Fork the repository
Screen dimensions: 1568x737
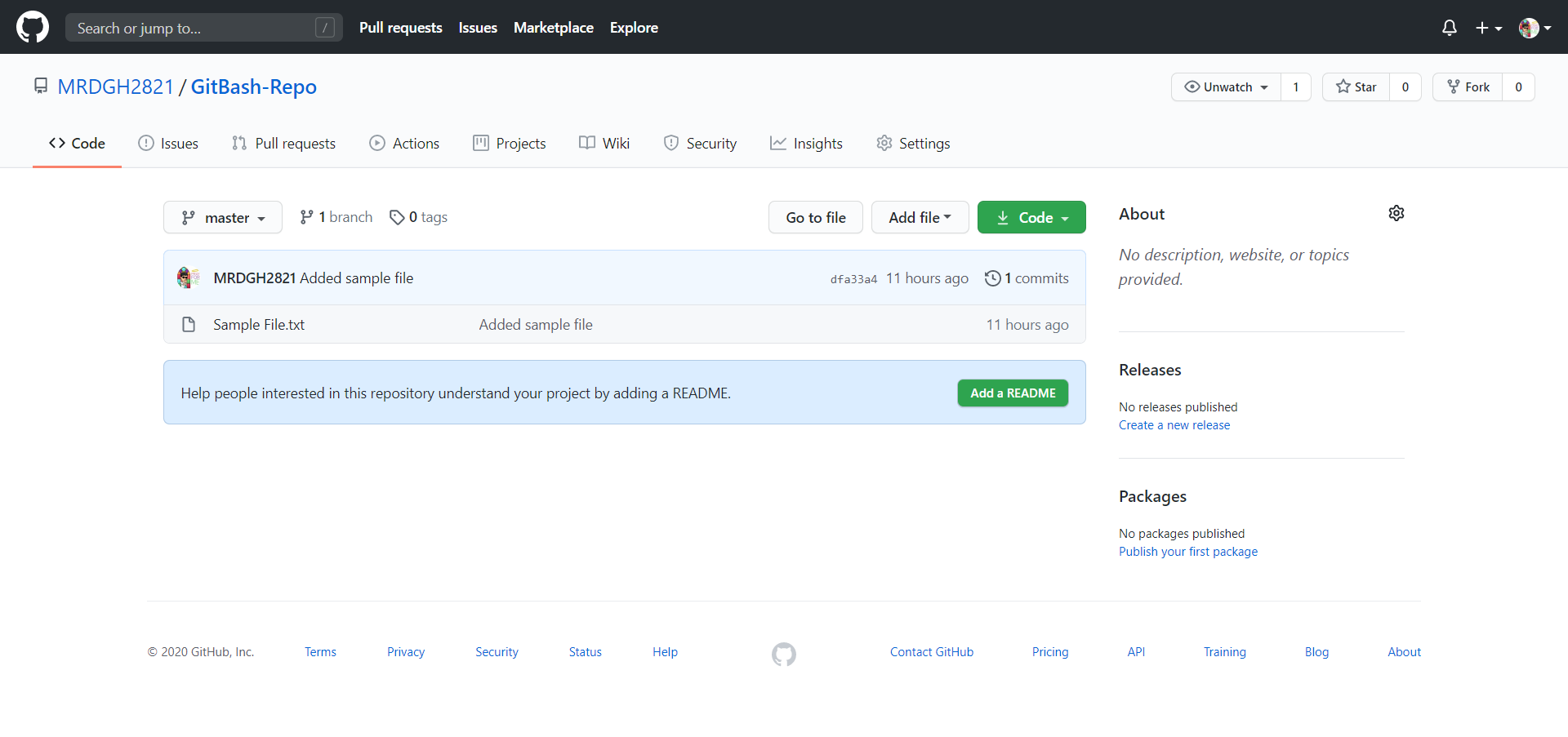pos(1468,87)
